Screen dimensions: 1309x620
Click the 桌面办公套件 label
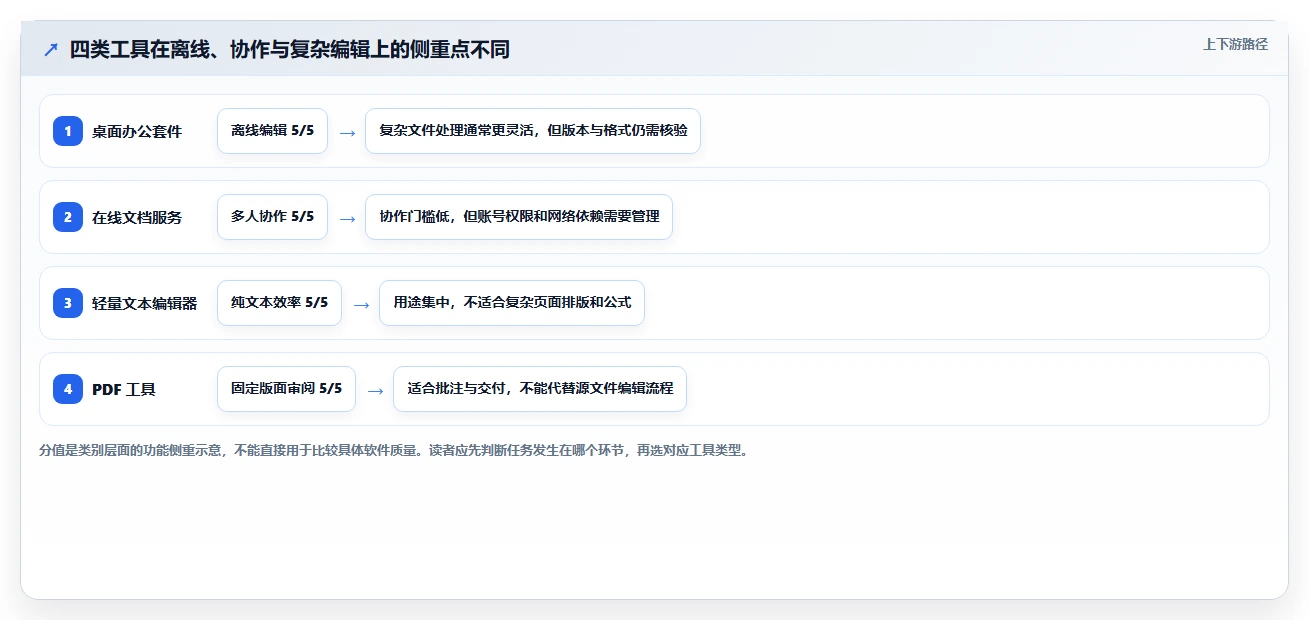tap(137, 131)
